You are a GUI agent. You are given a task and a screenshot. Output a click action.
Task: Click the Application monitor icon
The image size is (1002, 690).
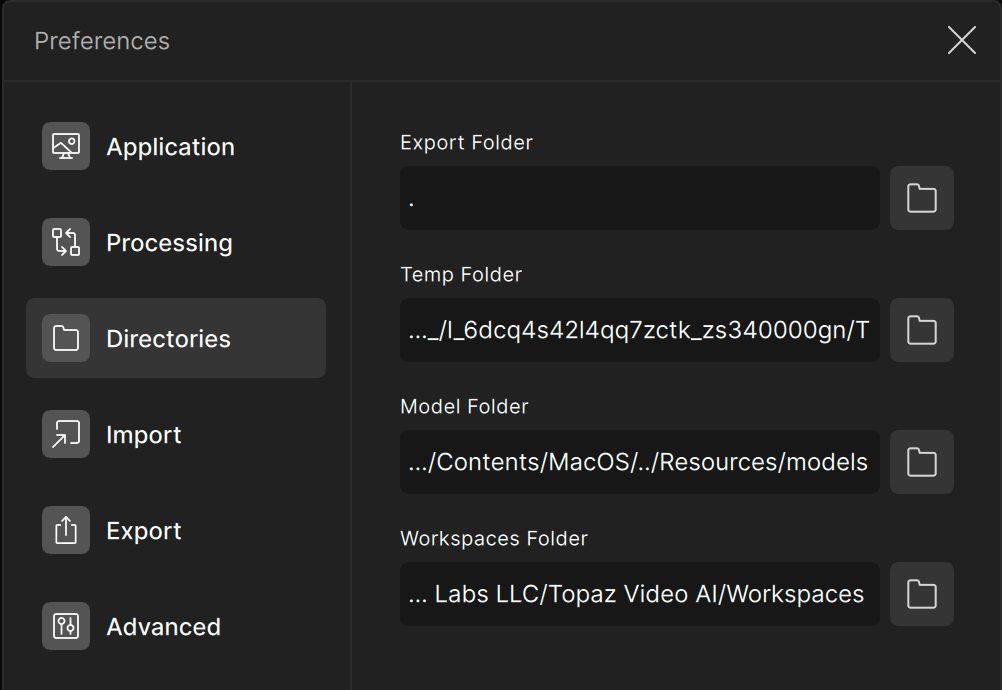tap(66, 146)
